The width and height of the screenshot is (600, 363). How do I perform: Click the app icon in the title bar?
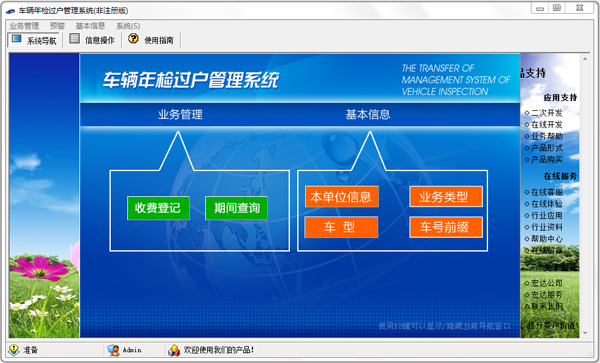(10, 11)
